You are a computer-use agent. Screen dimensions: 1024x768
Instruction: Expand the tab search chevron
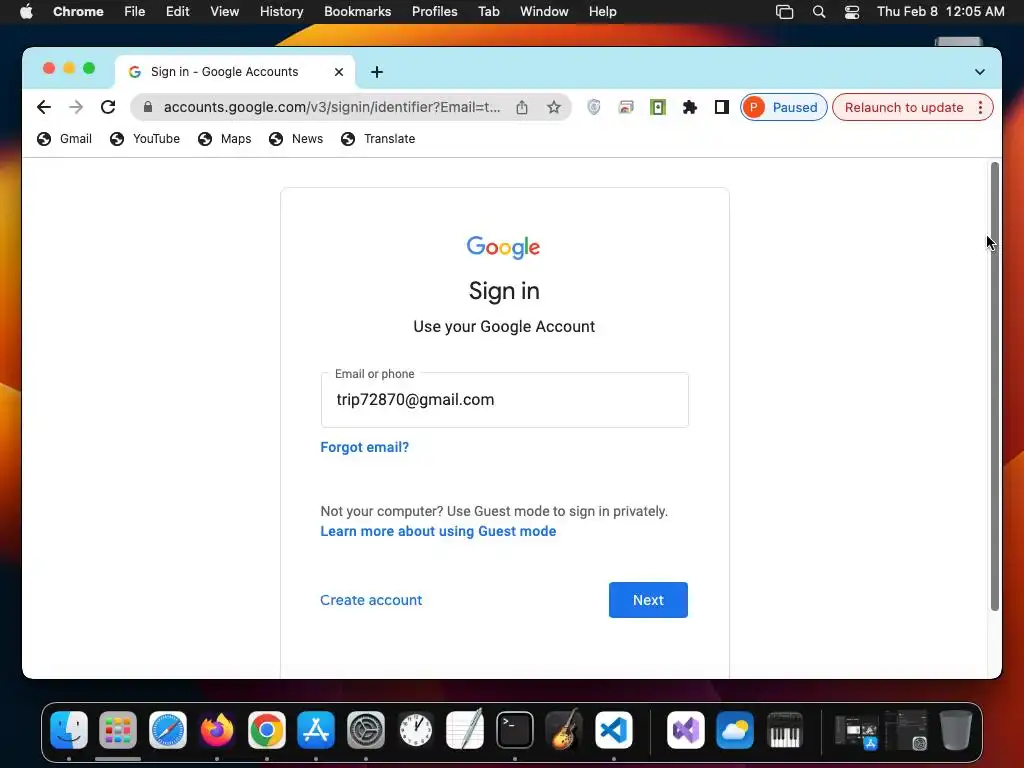coord(980,72)
